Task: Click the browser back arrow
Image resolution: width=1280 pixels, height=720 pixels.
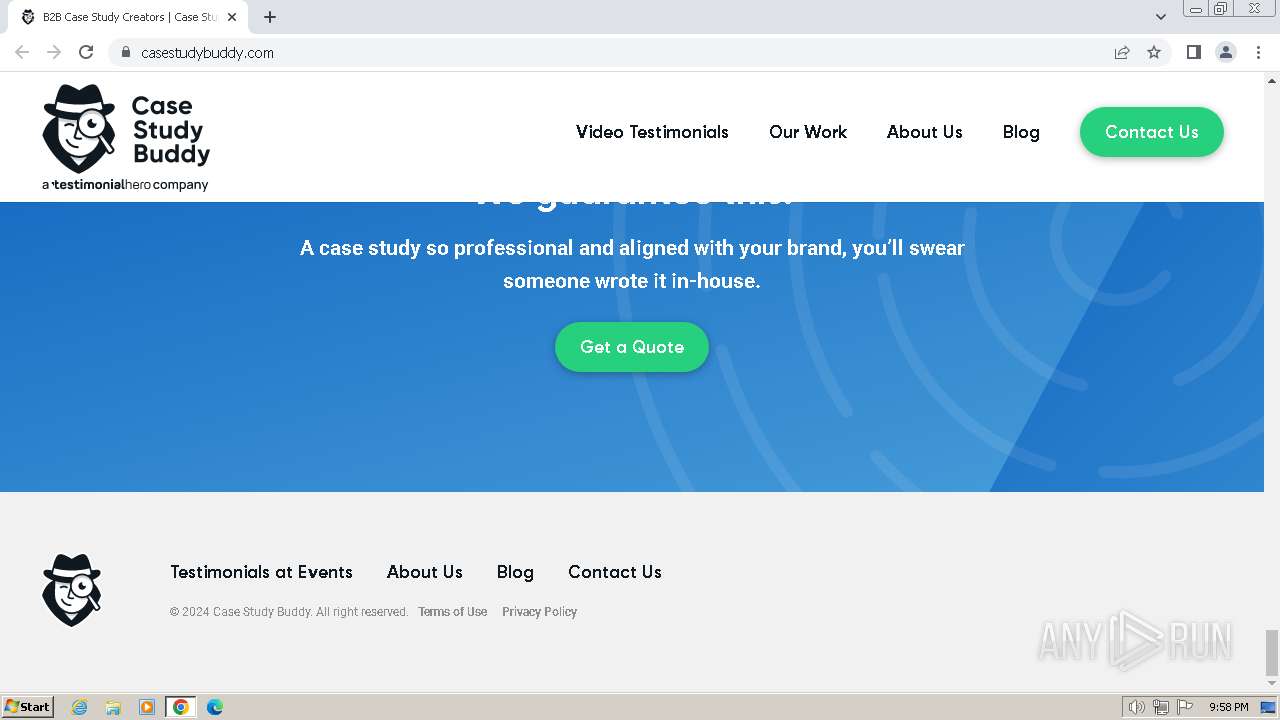Action: click(x=22, y=52)
